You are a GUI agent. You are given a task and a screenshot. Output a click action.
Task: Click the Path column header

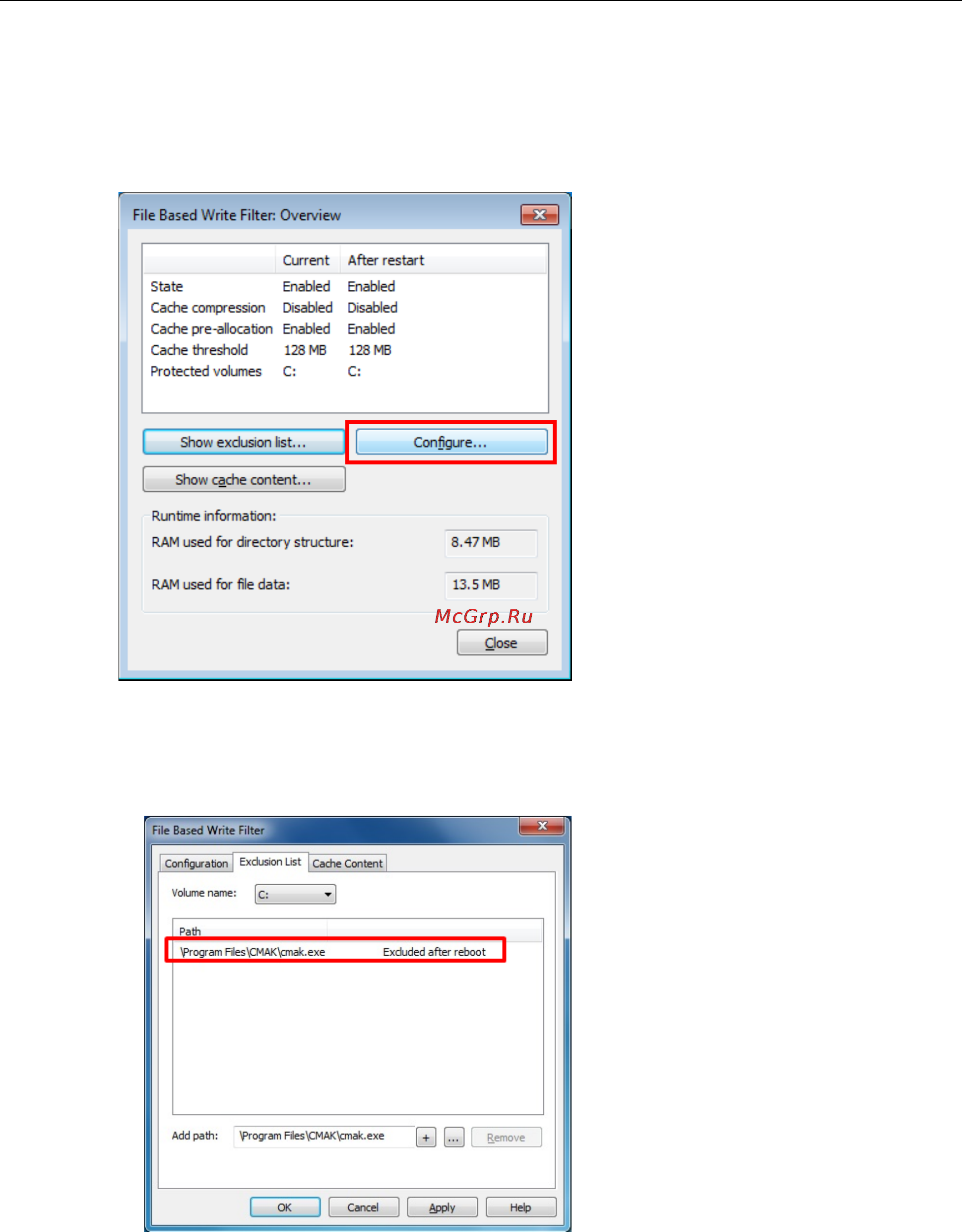pos(250,931)
